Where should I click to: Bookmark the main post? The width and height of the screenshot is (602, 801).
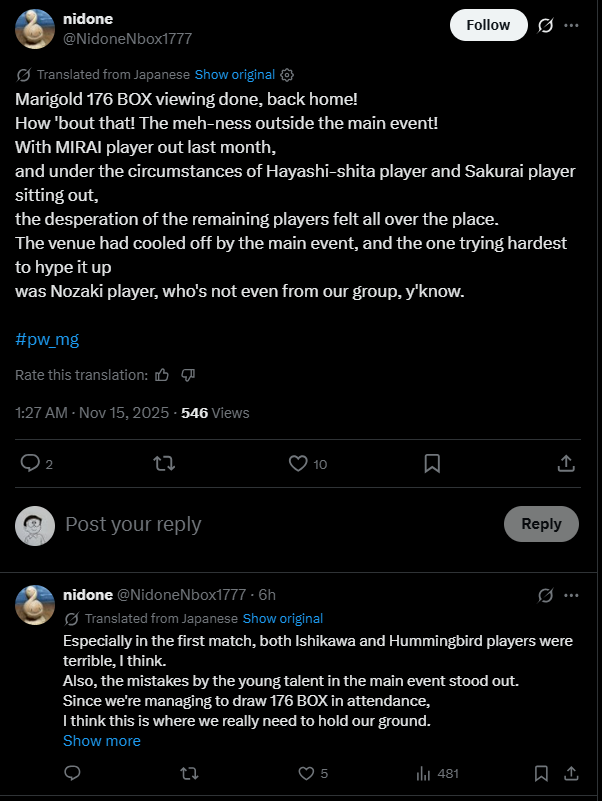coord(432,463)
